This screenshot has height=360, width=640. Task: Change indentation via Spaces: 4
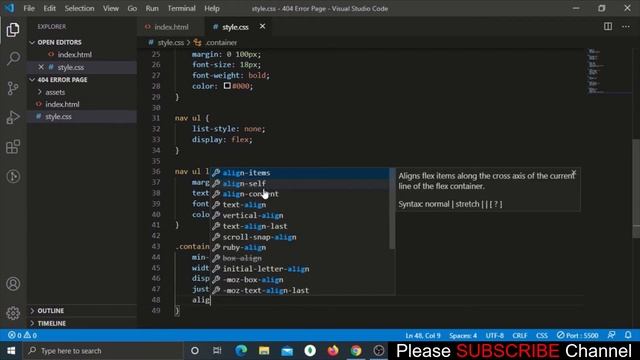(463, 335)
